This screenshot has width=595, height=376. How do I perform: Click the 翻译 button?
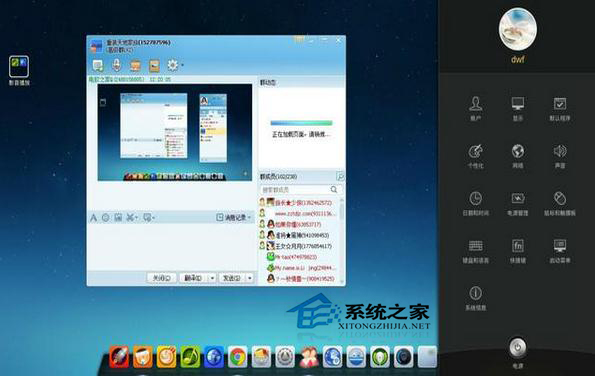click(193, 278)
